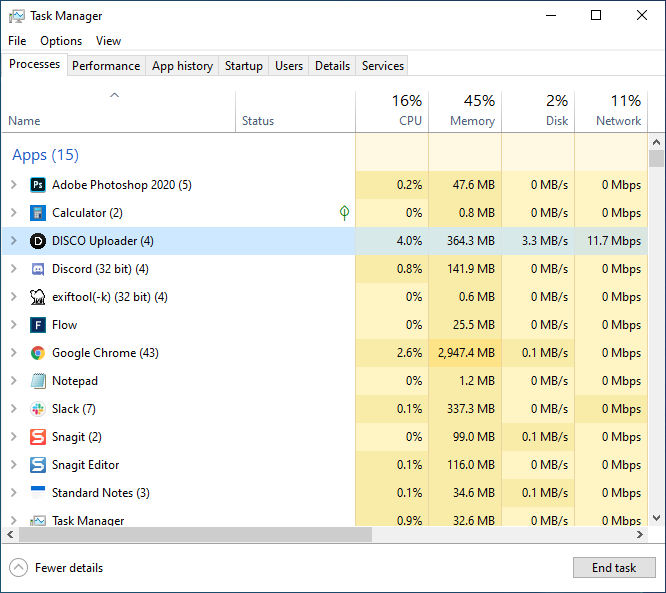The image size is (666, 593).
Task: Sort by Network column header
Action: [x=611, y=111]
